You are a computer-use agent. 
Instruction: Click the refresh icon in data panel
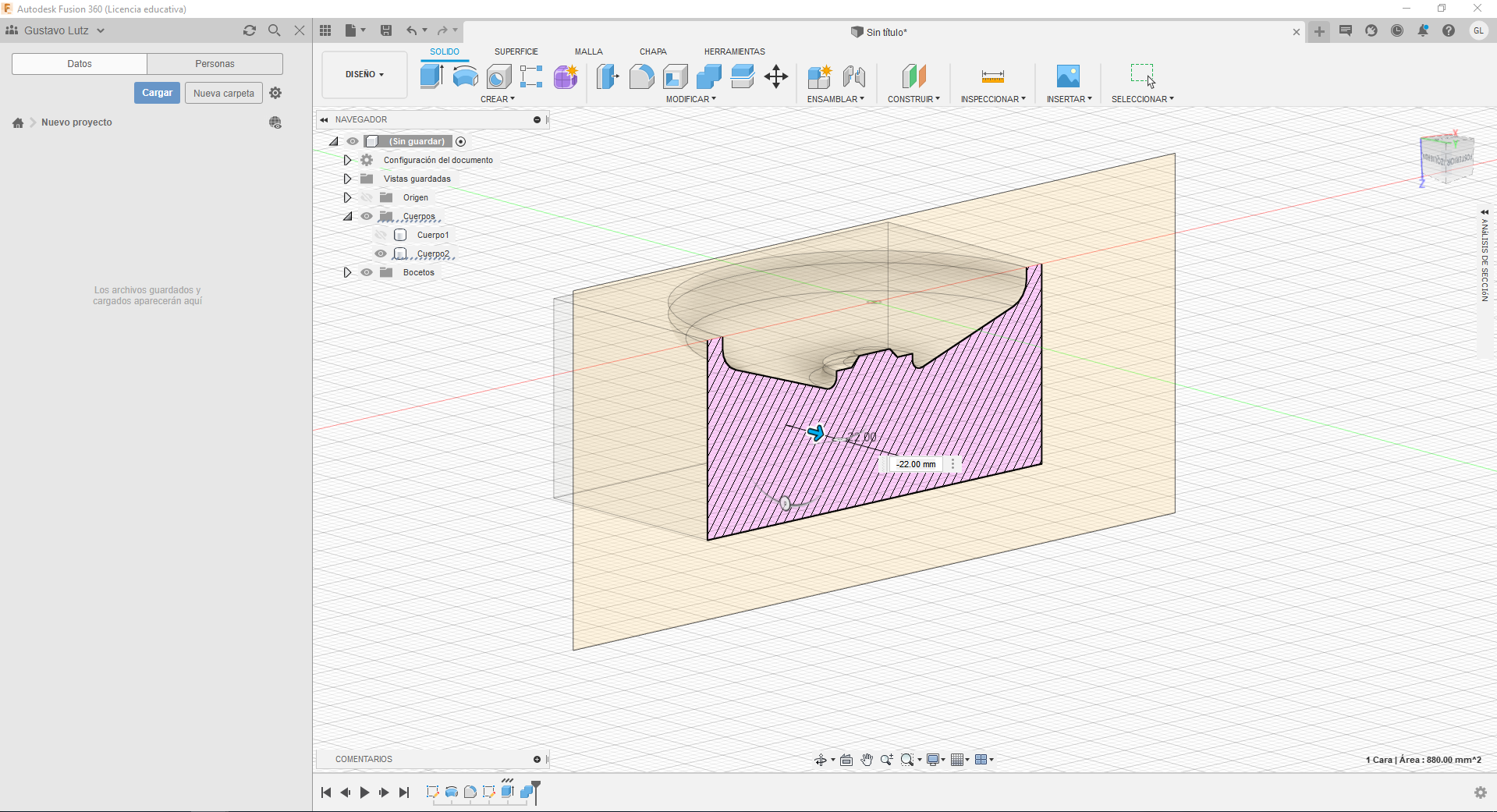click(x=250, y=30)
